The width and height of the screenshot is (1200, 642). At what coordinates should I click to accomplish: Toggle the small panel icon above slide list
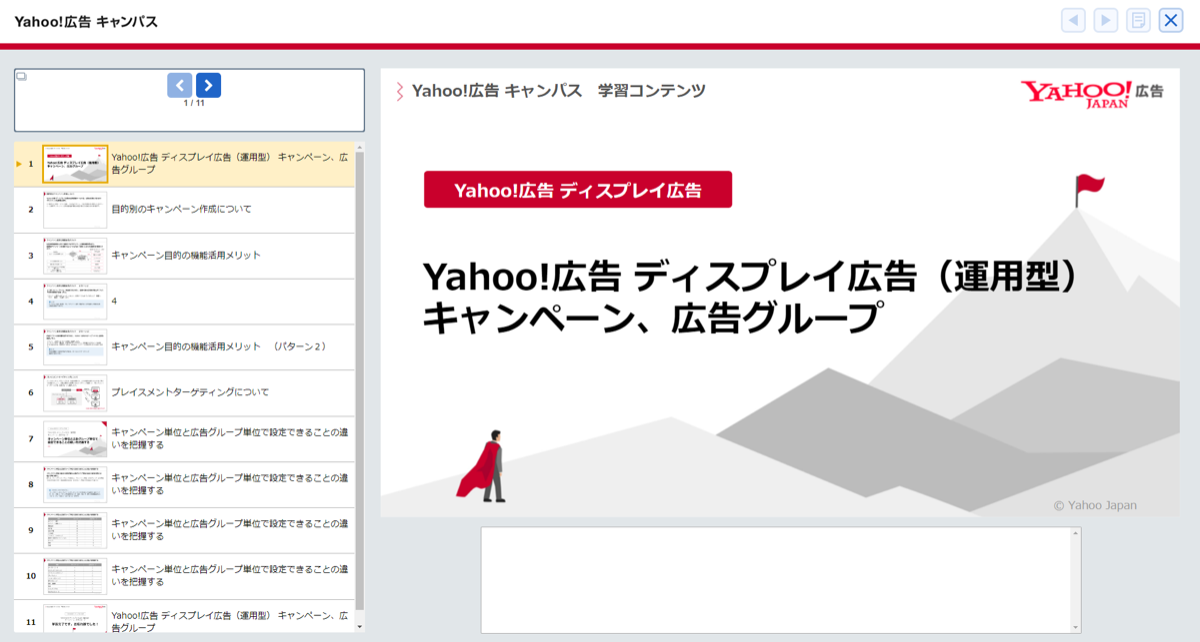tap(22, 76)
